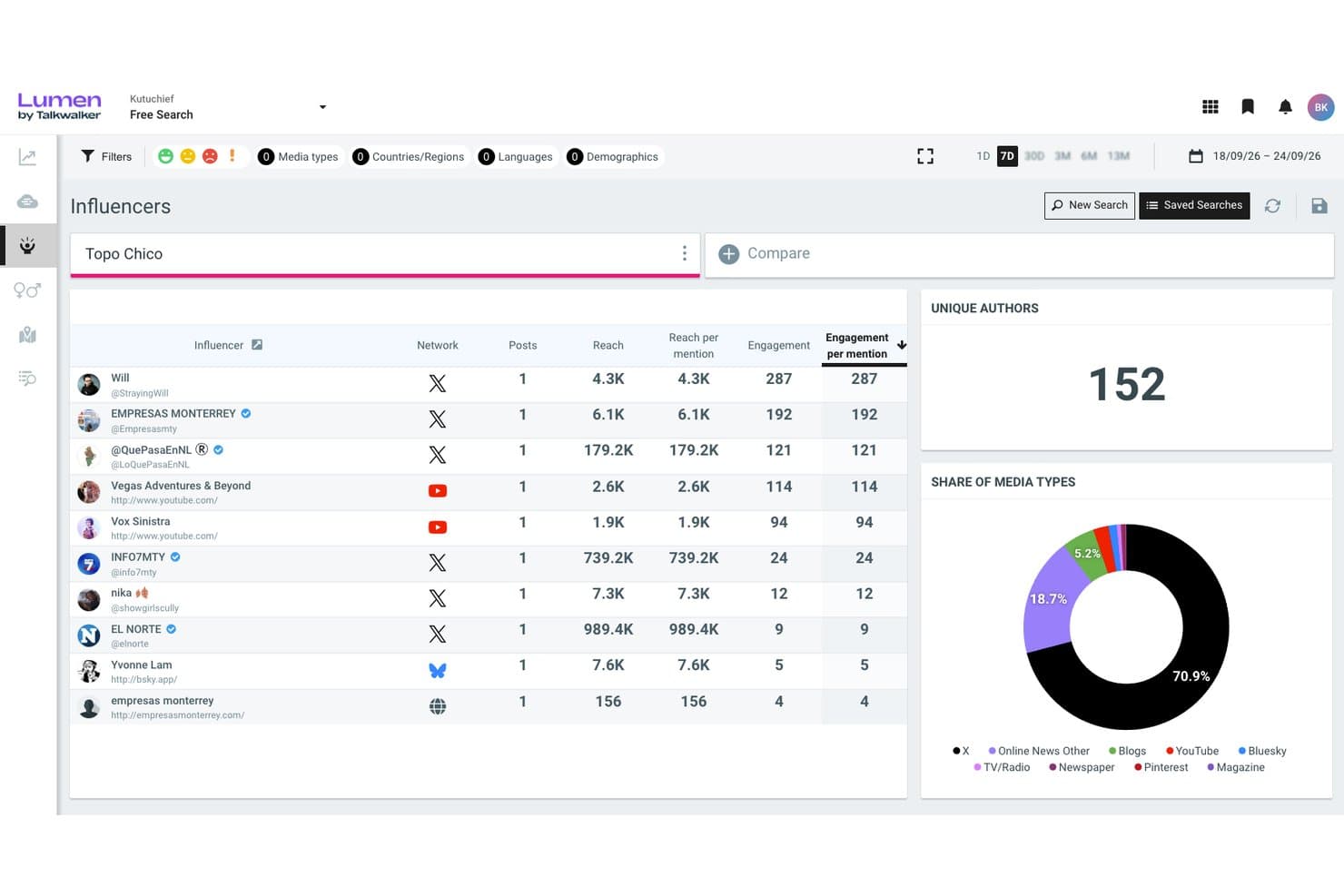This screenshot has height=896, width=1344.
Task: Click the 18/09/26 – 24/09/26 date range
Action: pos(1267,156)
